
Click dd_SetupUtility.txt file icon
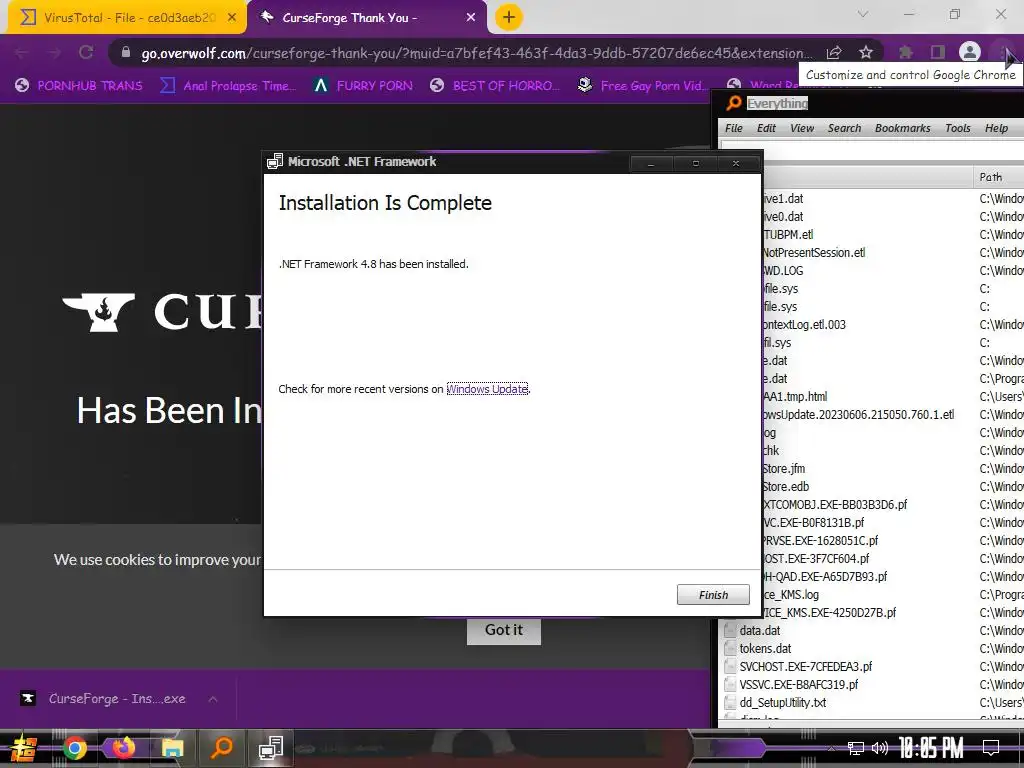pos(730,703)
